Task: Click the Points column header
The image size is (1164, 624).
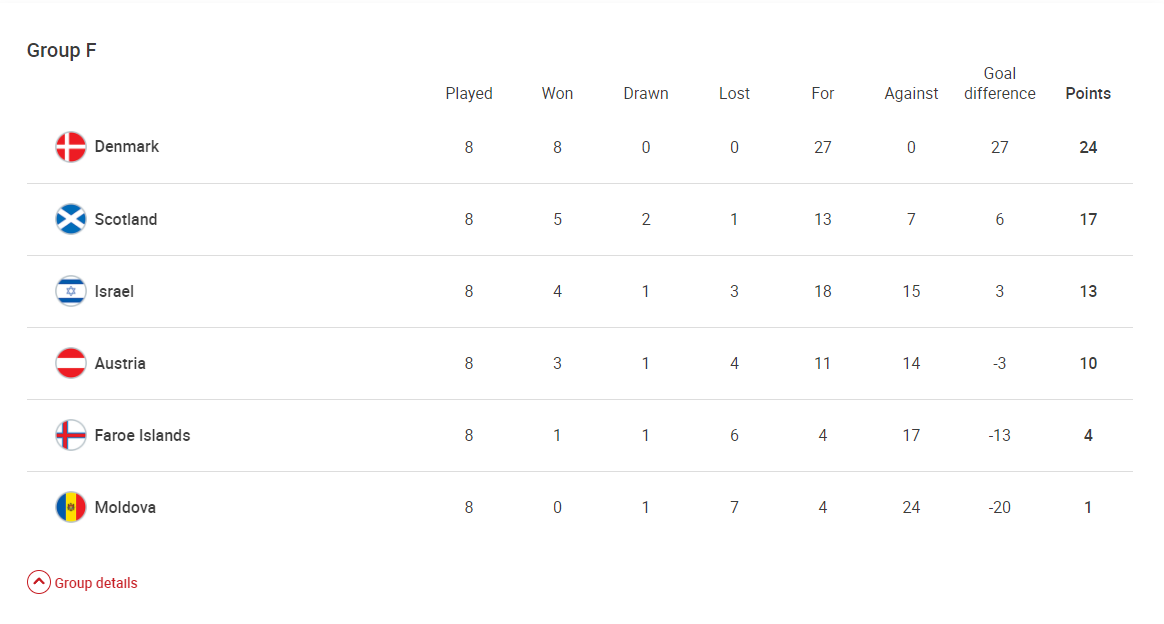Action: click(1088, 93)
